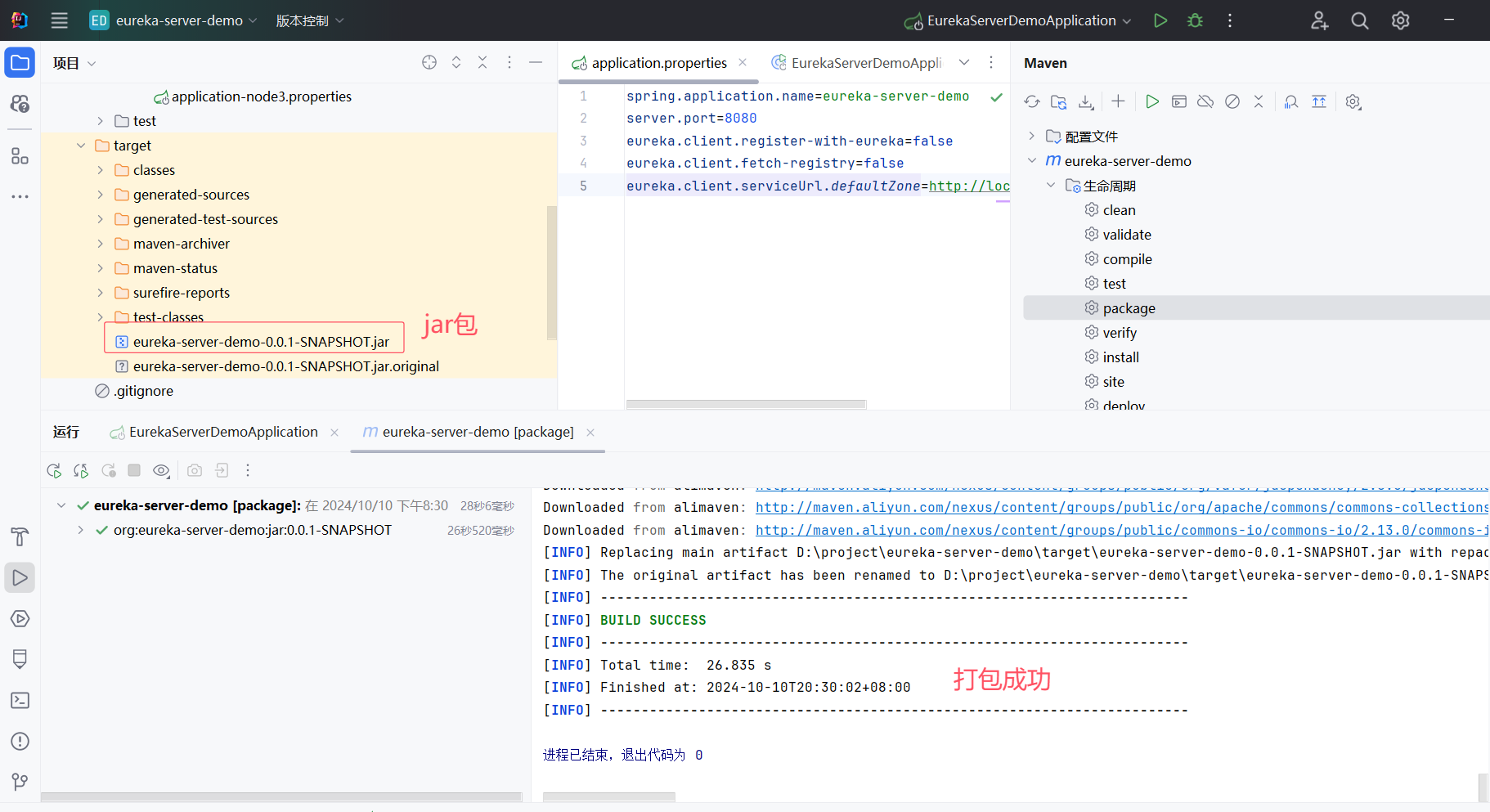The image size is (1490, 812).
Task: Toggle the eye view icon in Run toolbar
Action: coord(161,470)
